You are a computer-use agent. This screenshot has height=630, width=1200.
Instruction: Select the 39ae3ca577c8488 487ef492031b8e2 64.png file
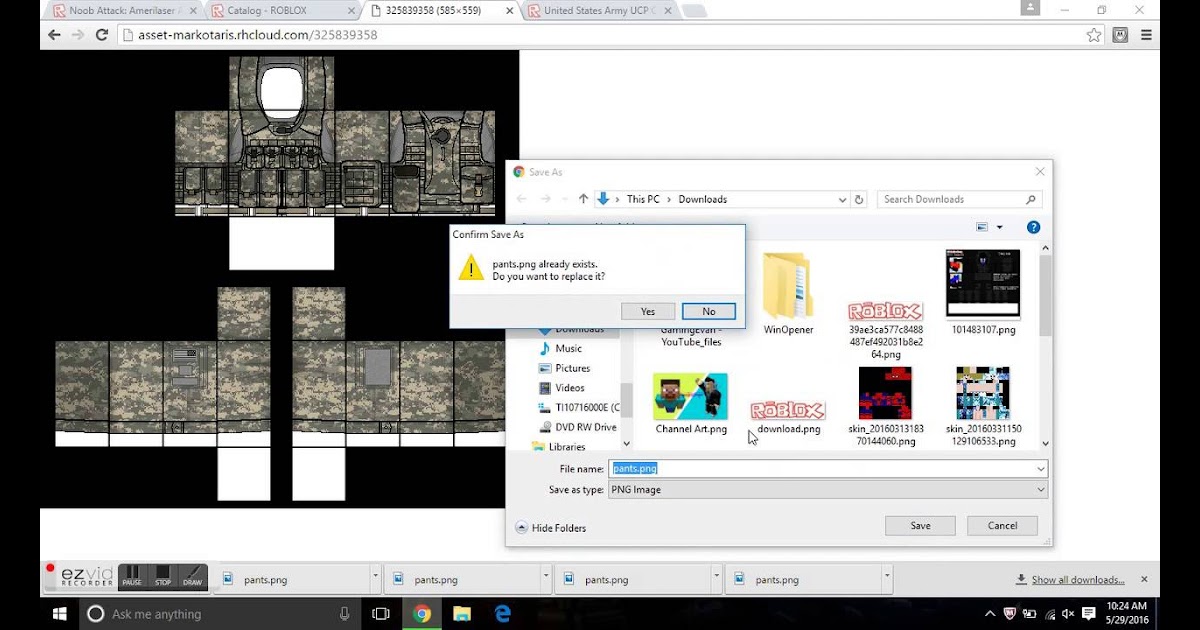(886, 328)
